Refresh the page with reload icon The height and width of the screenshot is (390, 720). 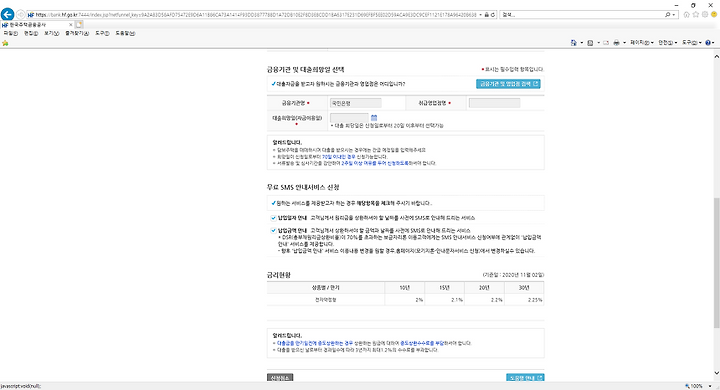(x=493, y=15)
